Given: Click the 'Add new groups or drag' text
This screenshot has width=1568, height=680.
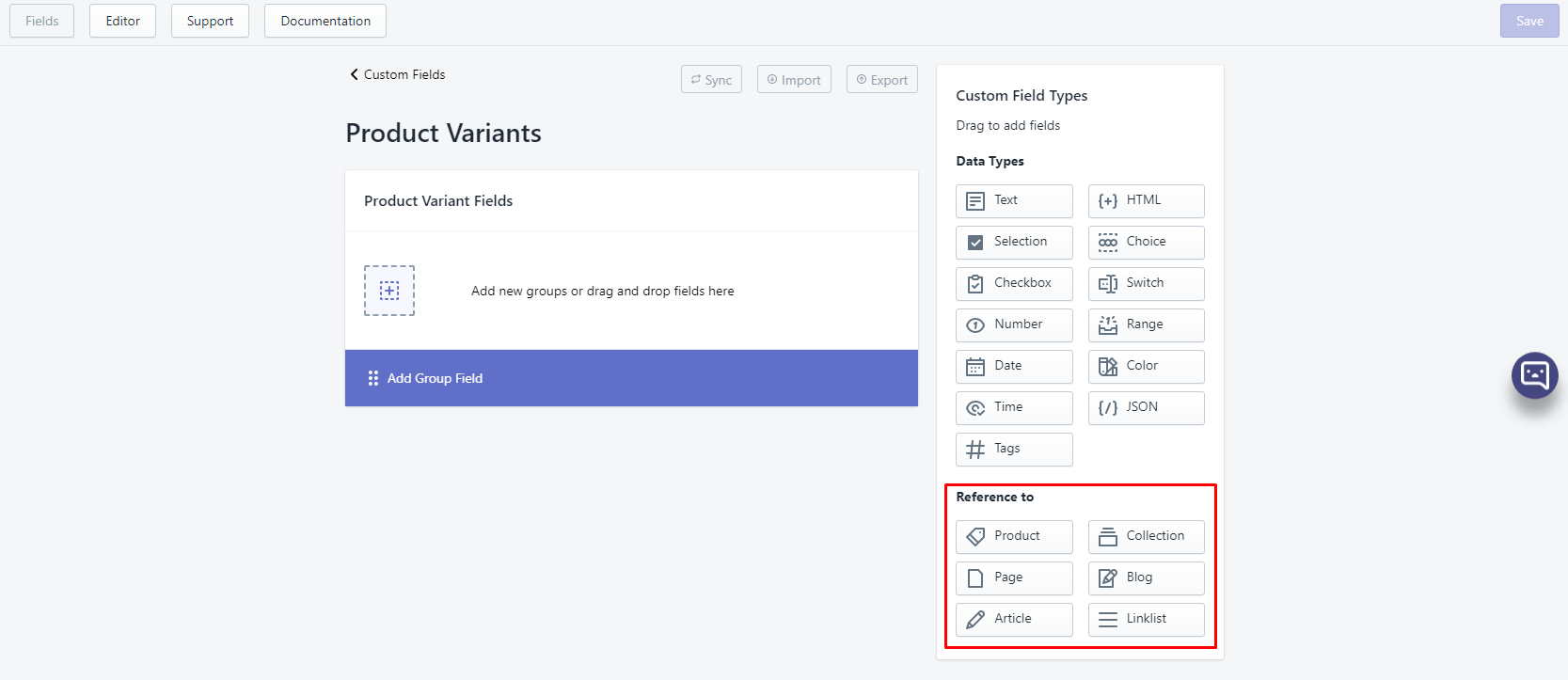Looking at the screenshot, I should tap(603, 292).
